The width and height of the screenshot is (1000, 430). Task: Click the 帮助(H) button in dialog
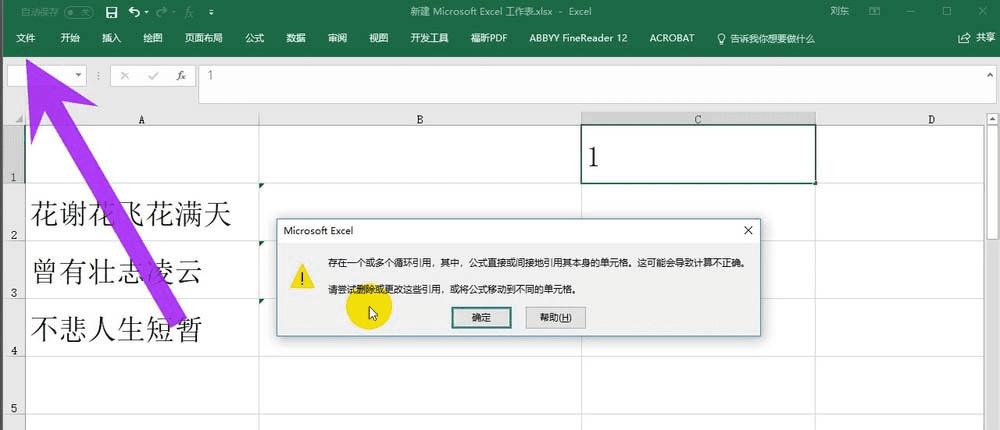click(x=555, y=317)
